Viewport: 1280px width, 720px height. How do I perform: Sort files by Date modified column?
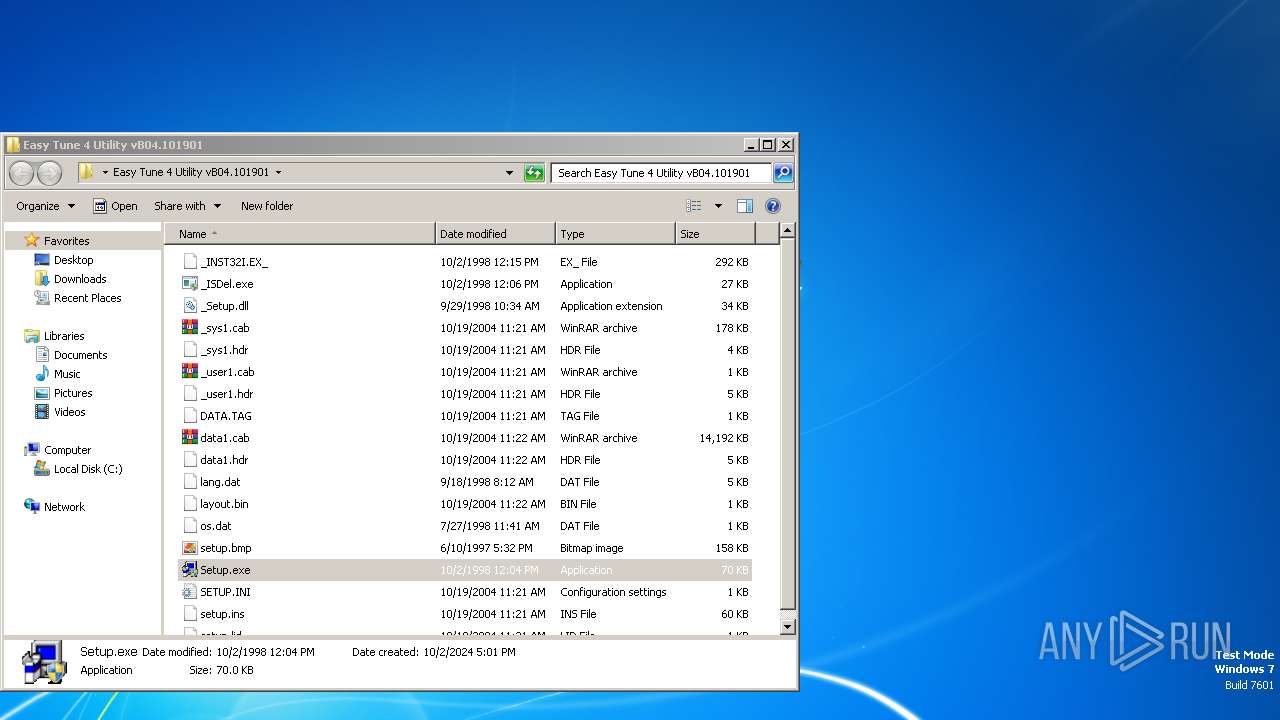coord(495,234)
